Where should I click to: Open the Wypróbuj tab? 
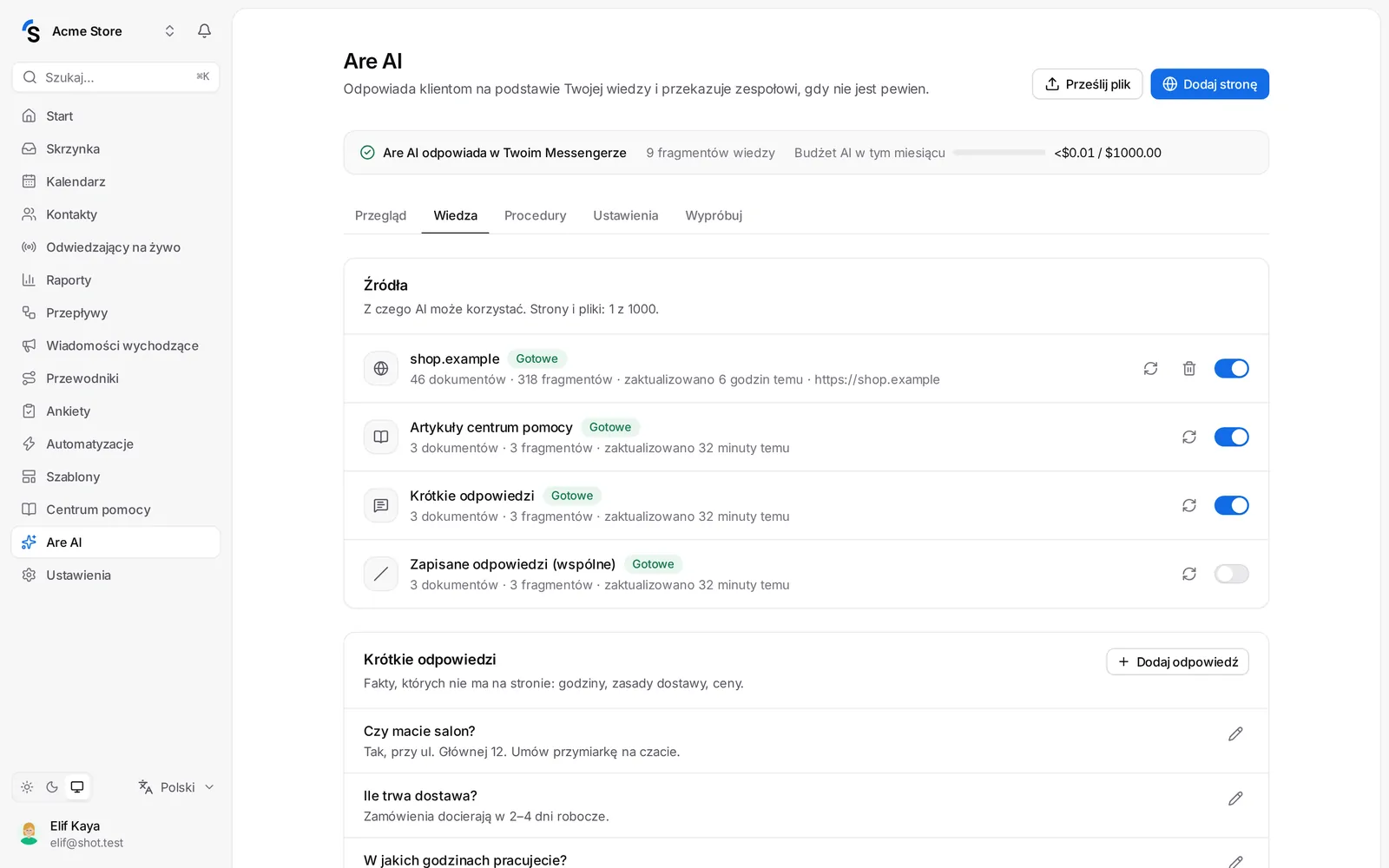click(x=714, y=215)
